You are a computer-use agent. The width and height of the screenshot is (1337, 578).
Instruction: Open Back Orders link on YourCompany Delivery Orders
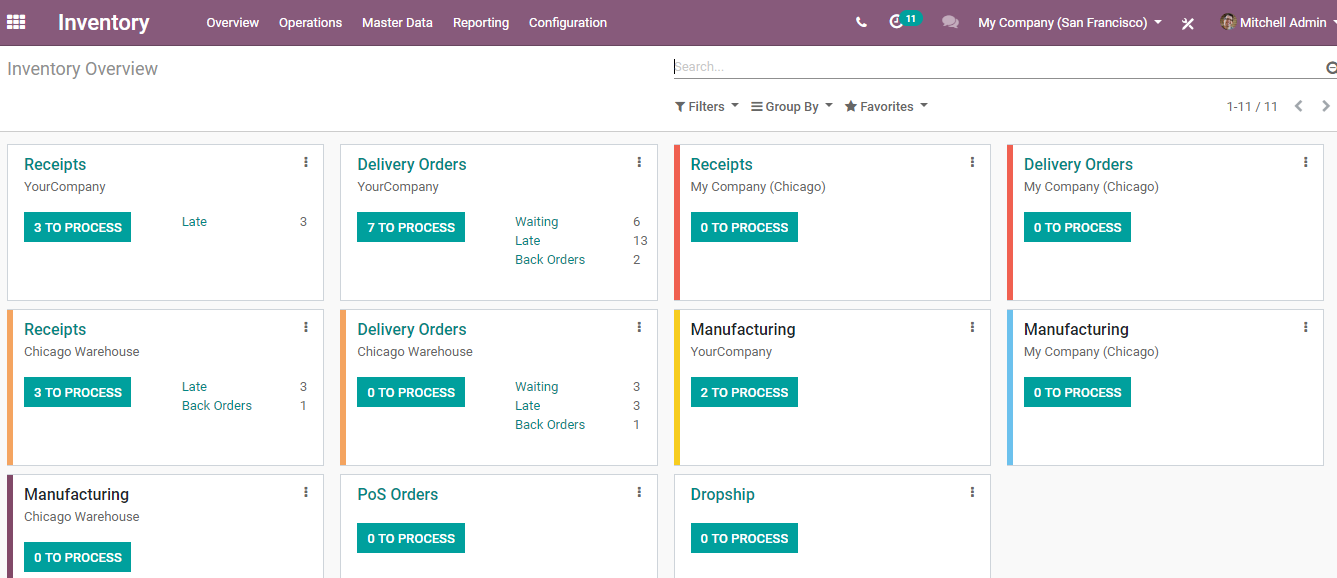coord(550,260)
